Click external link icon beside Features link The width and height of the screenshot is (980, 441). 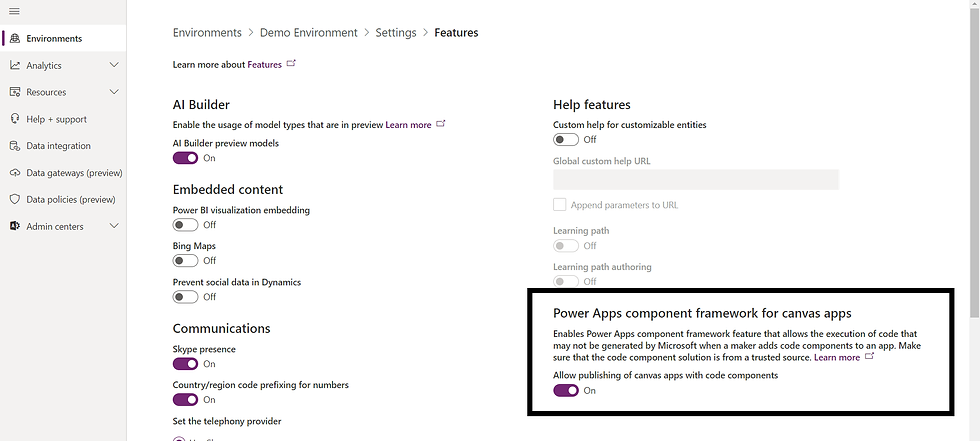pos(291,64)
